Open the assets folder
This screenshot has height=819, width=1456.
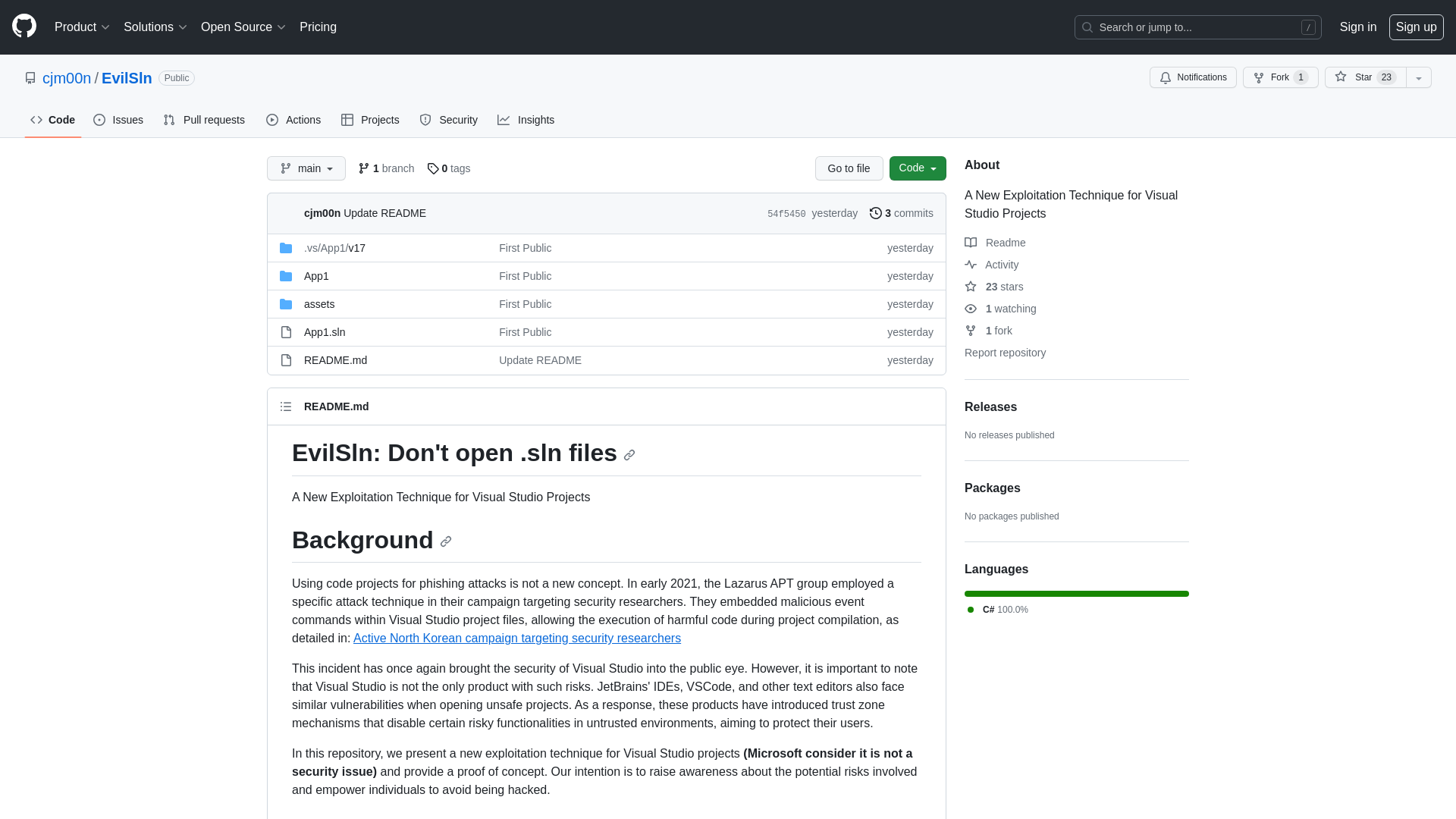[319, 304]
